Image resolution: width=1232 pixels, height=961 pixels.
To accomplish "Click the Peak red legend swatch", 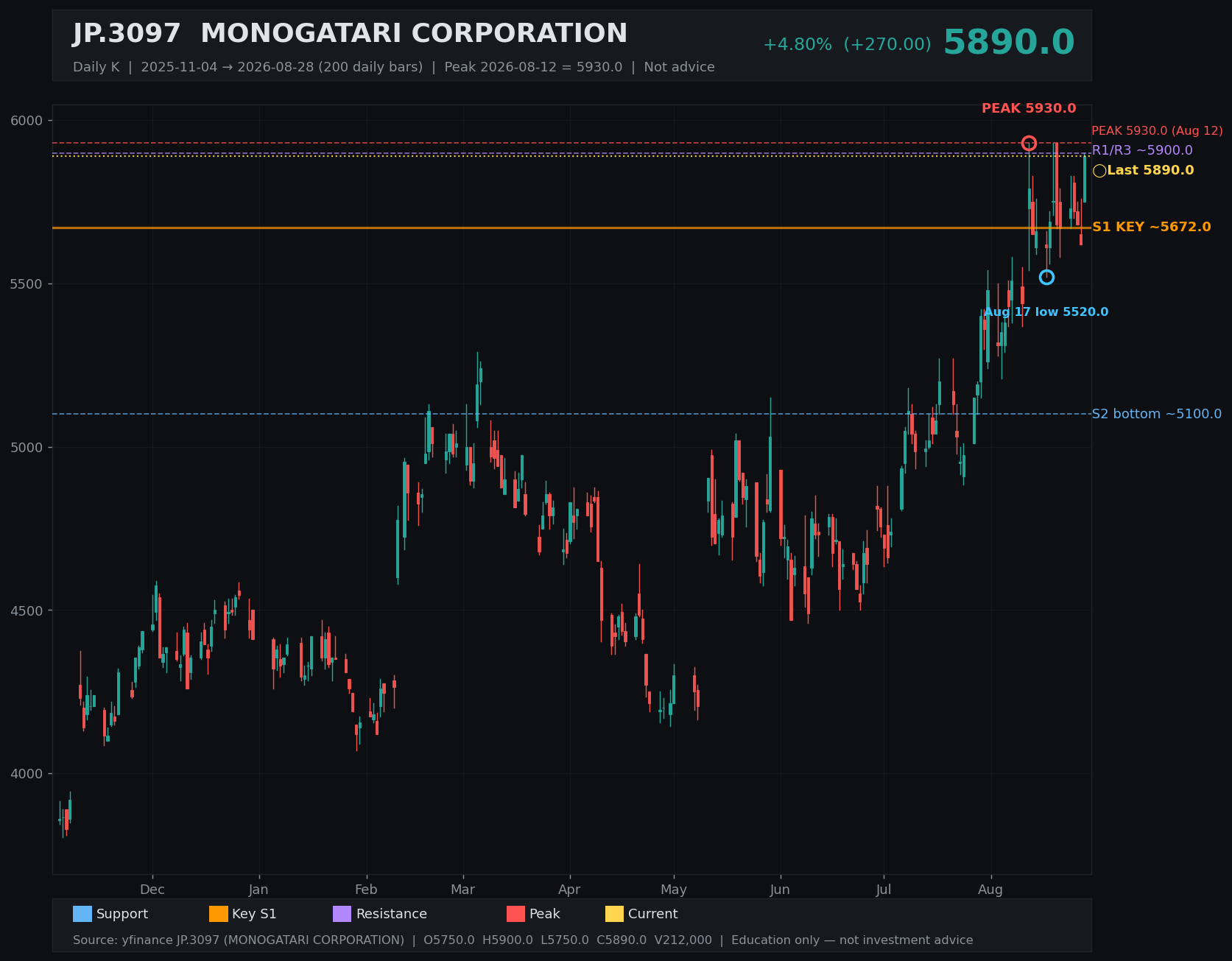I will pos(516,914).
